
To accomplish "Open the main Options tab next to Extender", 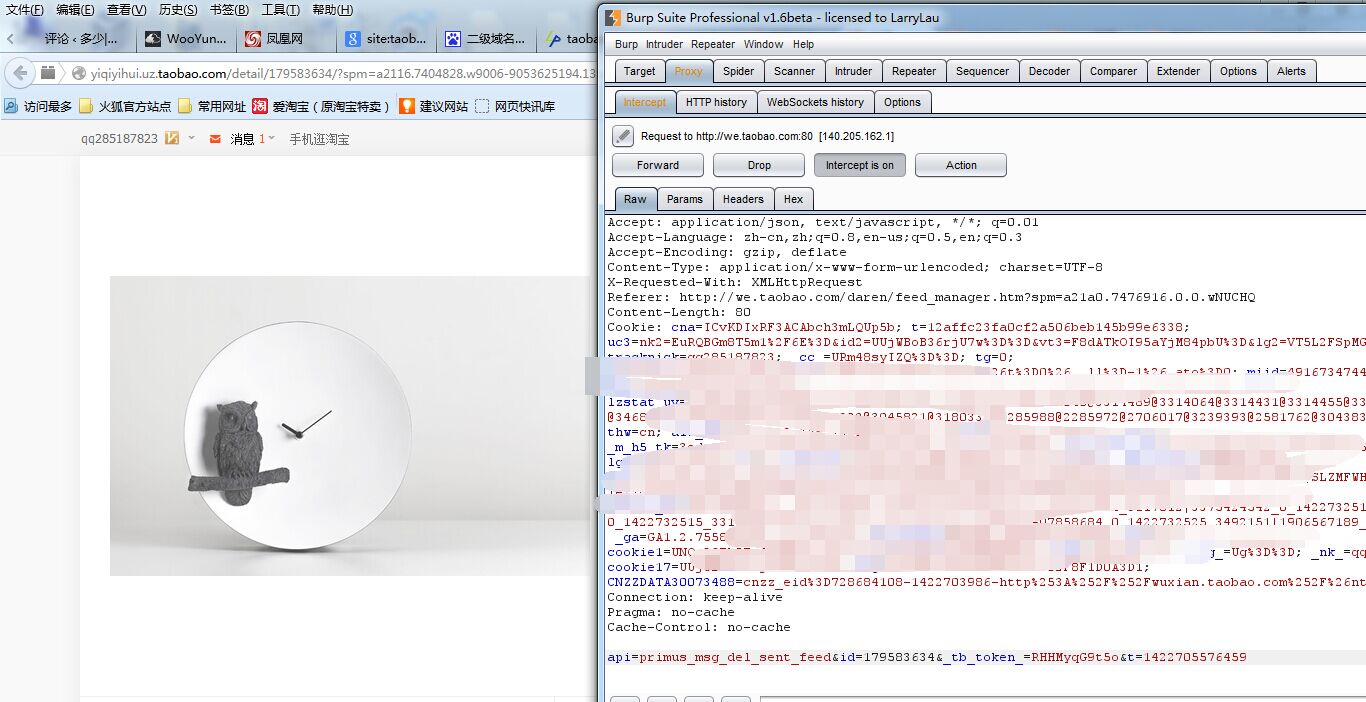I will point(1238,71).
